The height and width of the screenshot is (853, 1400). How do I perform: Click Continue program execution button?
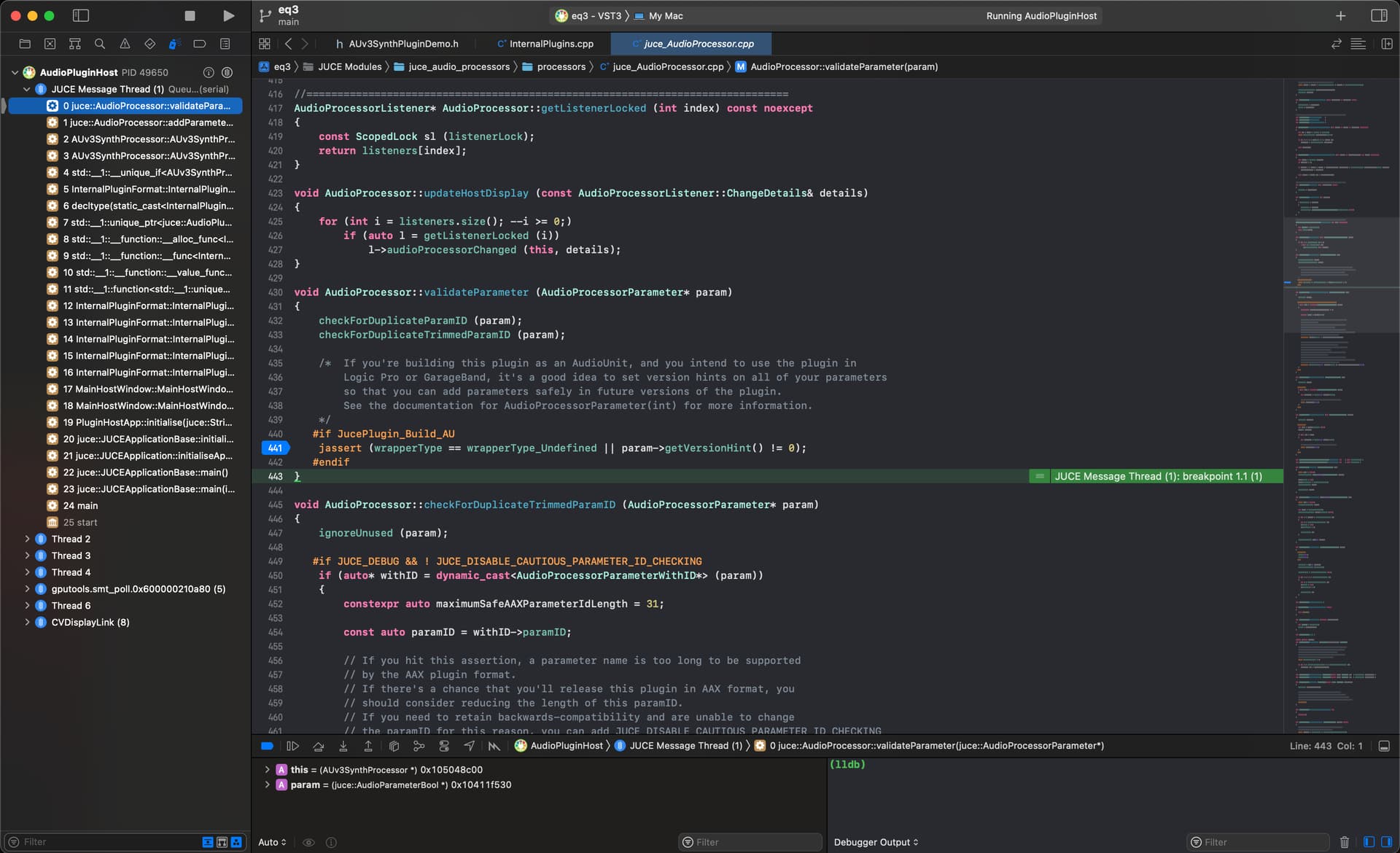[x=292, y=746]
